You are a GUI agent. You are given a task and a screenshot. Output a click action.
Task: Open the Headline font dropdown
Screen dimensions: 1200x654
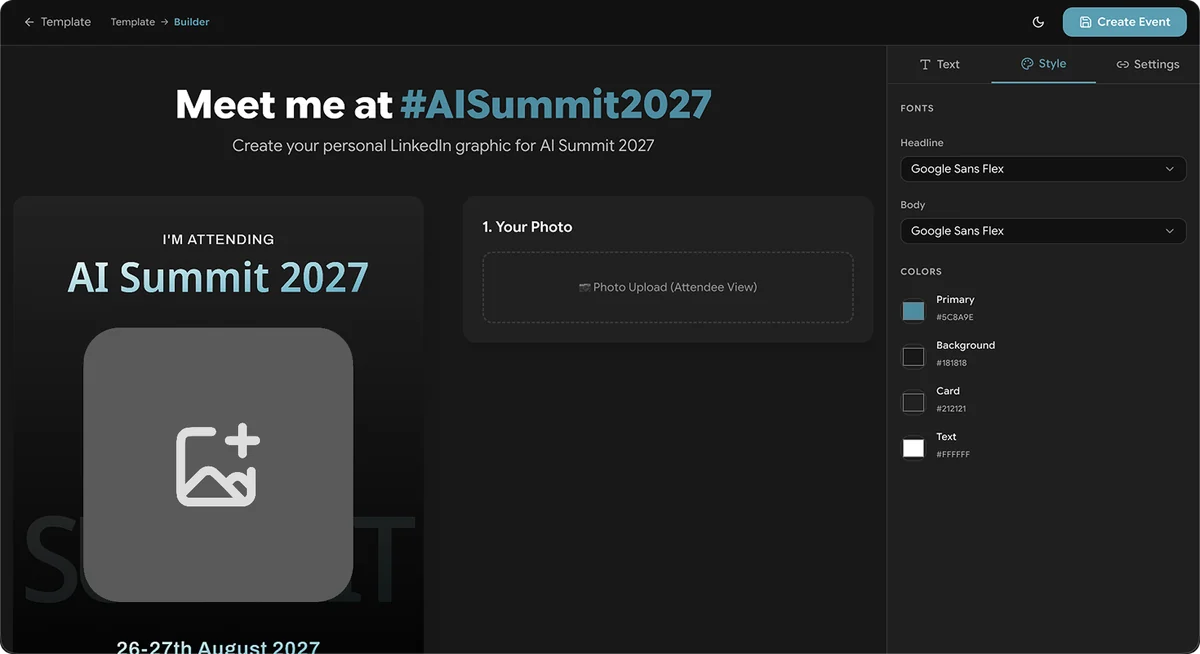(1043, 169)
